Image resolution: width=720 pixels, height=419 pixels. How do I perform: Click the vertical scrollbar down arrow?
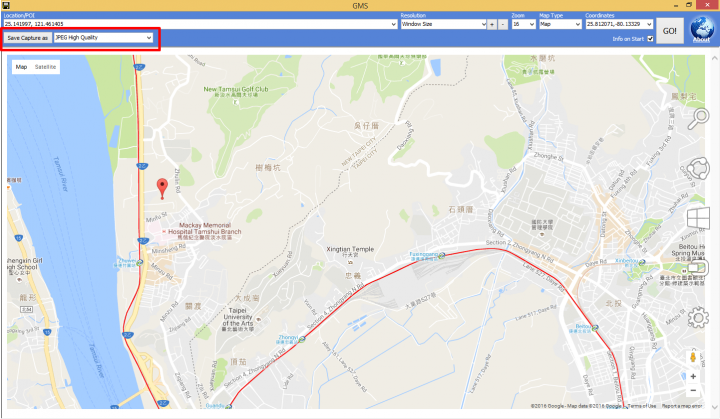pyautogui.click(x=714, y=407)
